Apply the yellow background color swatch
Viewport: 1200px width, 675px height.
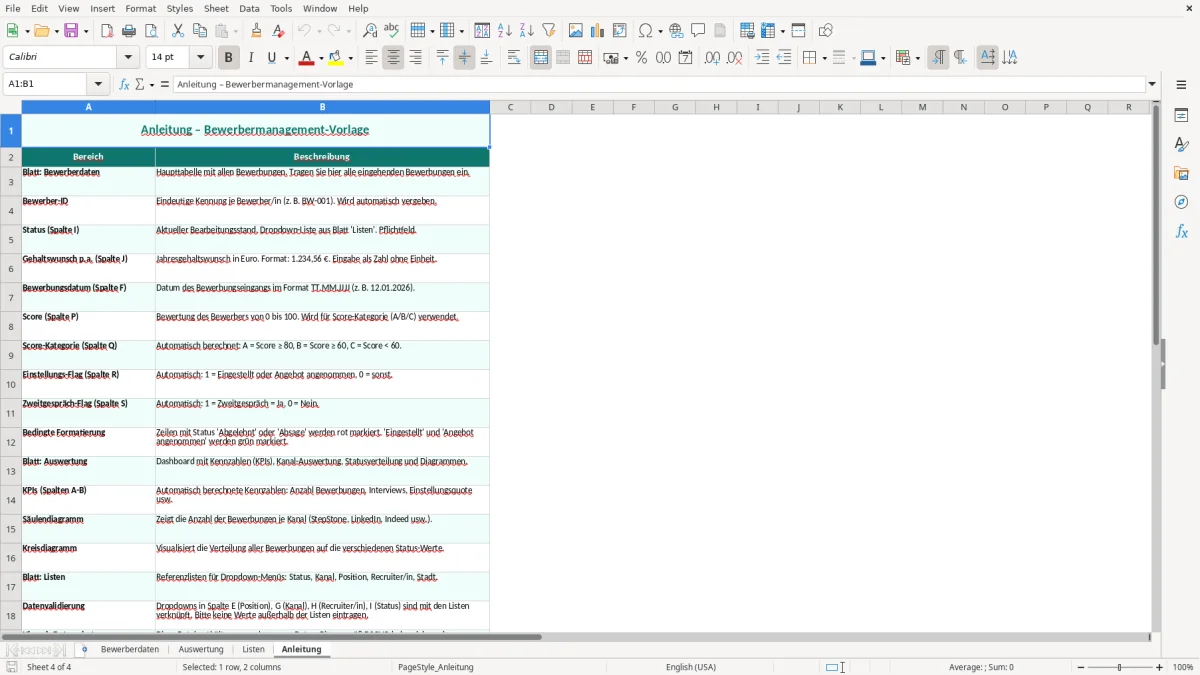pyautogui.click(x=336, y=58)
